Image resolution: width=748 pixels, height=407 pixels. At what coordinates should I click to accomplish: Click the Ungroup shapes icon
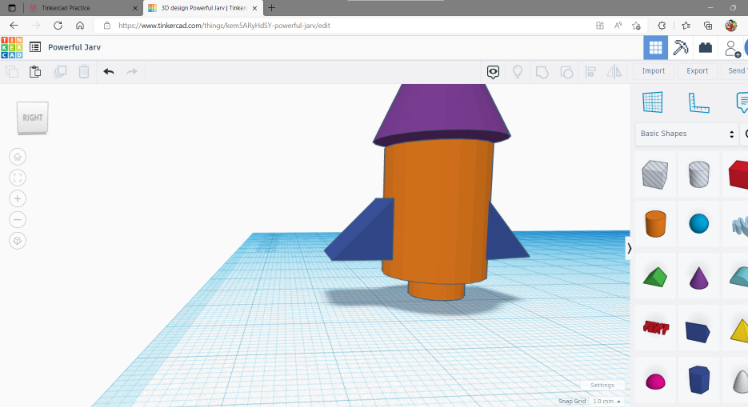pyautogui.click(x=566, y=72)
